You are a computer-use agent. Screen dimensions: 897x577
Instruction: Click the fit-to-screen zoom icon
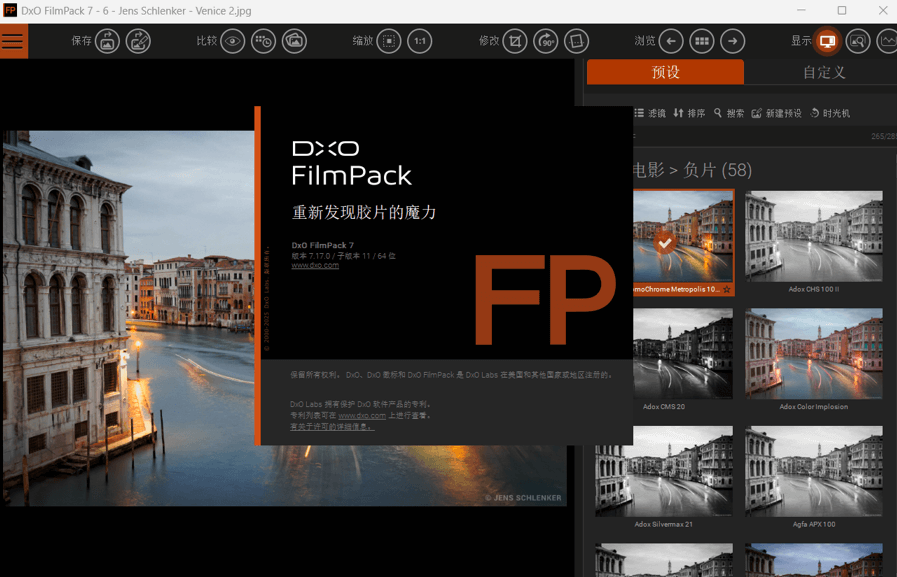388,41
